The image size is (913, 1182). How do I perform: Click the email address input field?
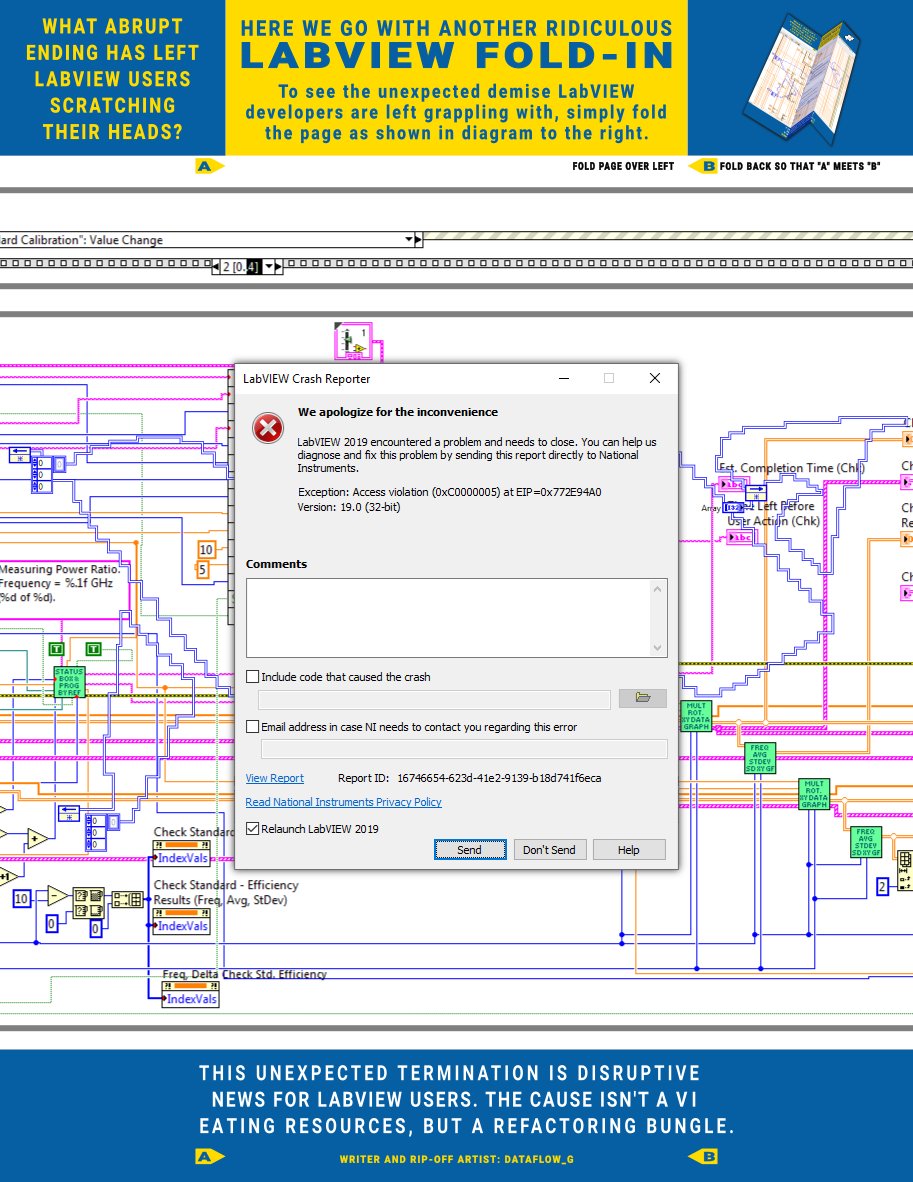click(464, 749)
